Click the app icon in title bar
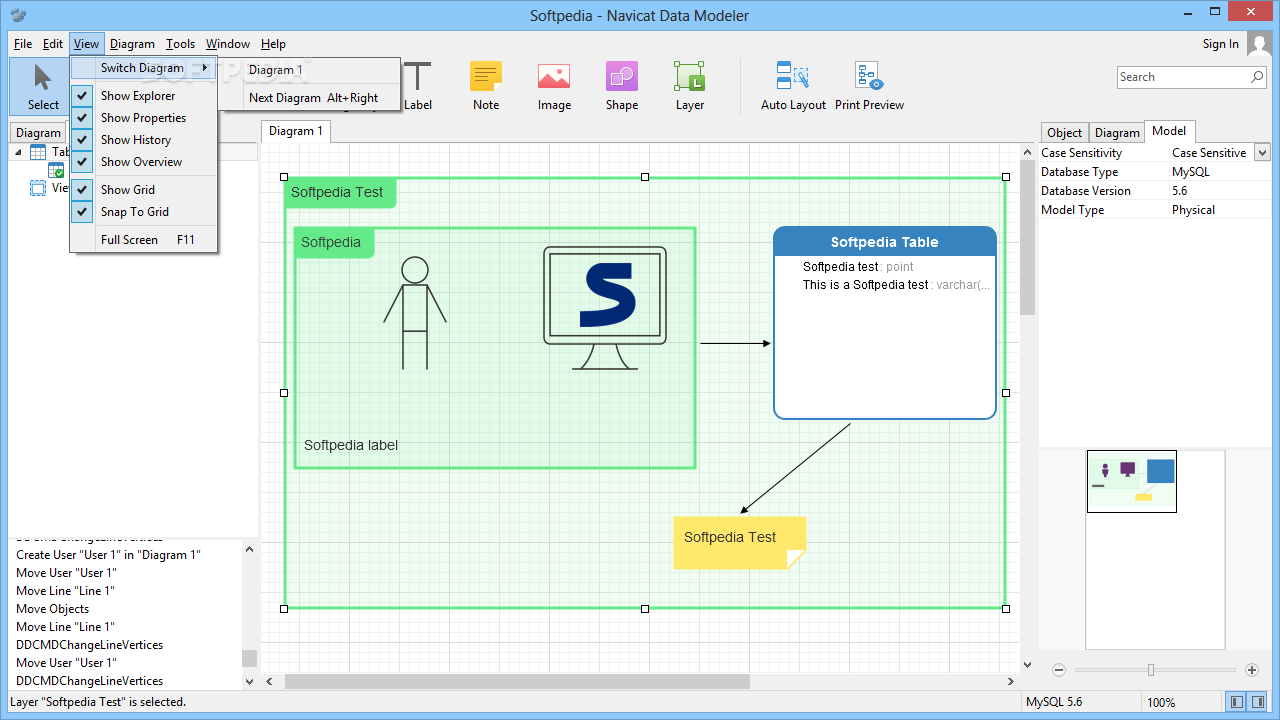This screenshot has width=1280, height=720. click(x=17, y=15)
